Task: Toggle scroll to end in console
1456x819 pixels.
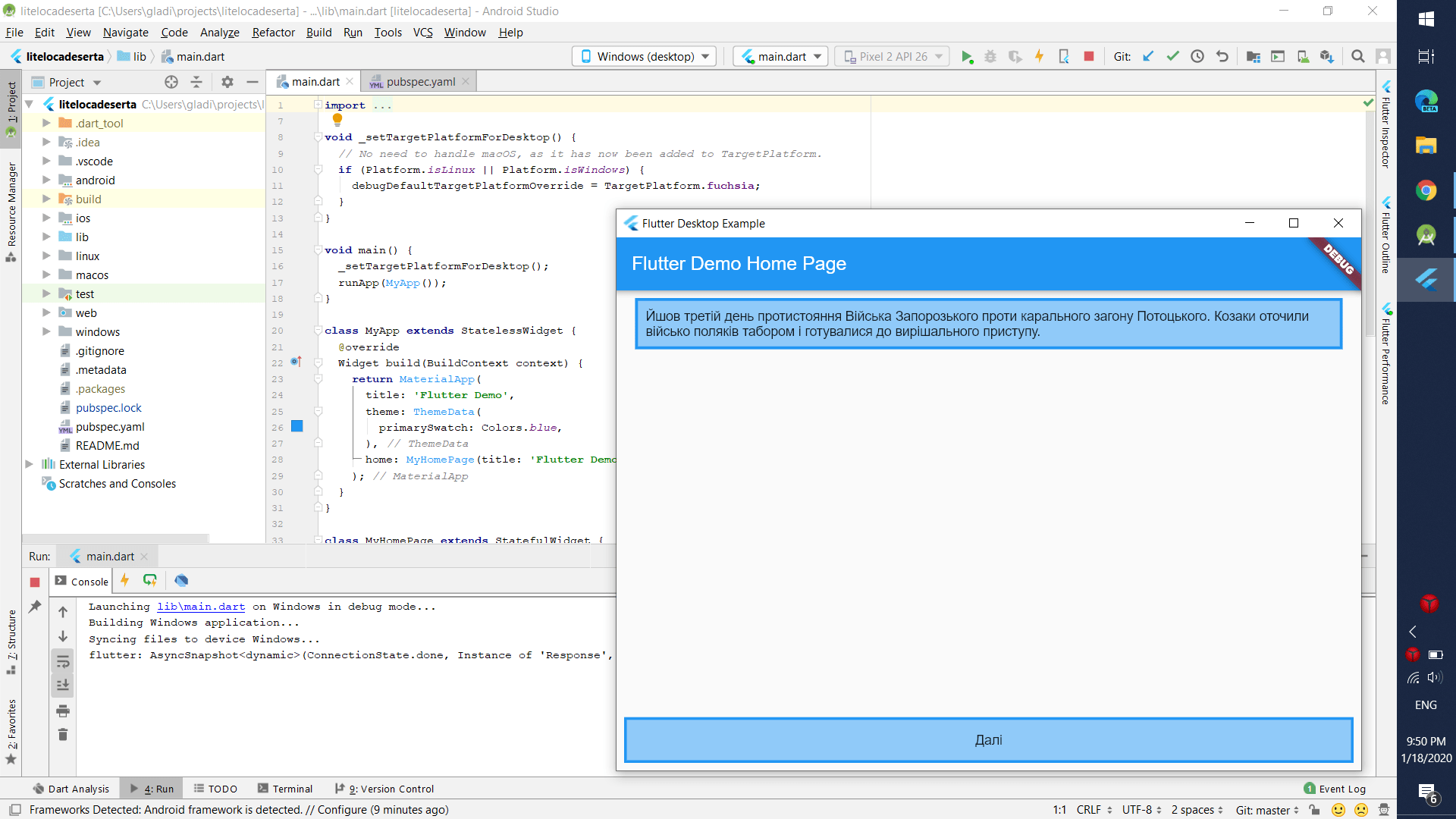Action: coord(63,686)
